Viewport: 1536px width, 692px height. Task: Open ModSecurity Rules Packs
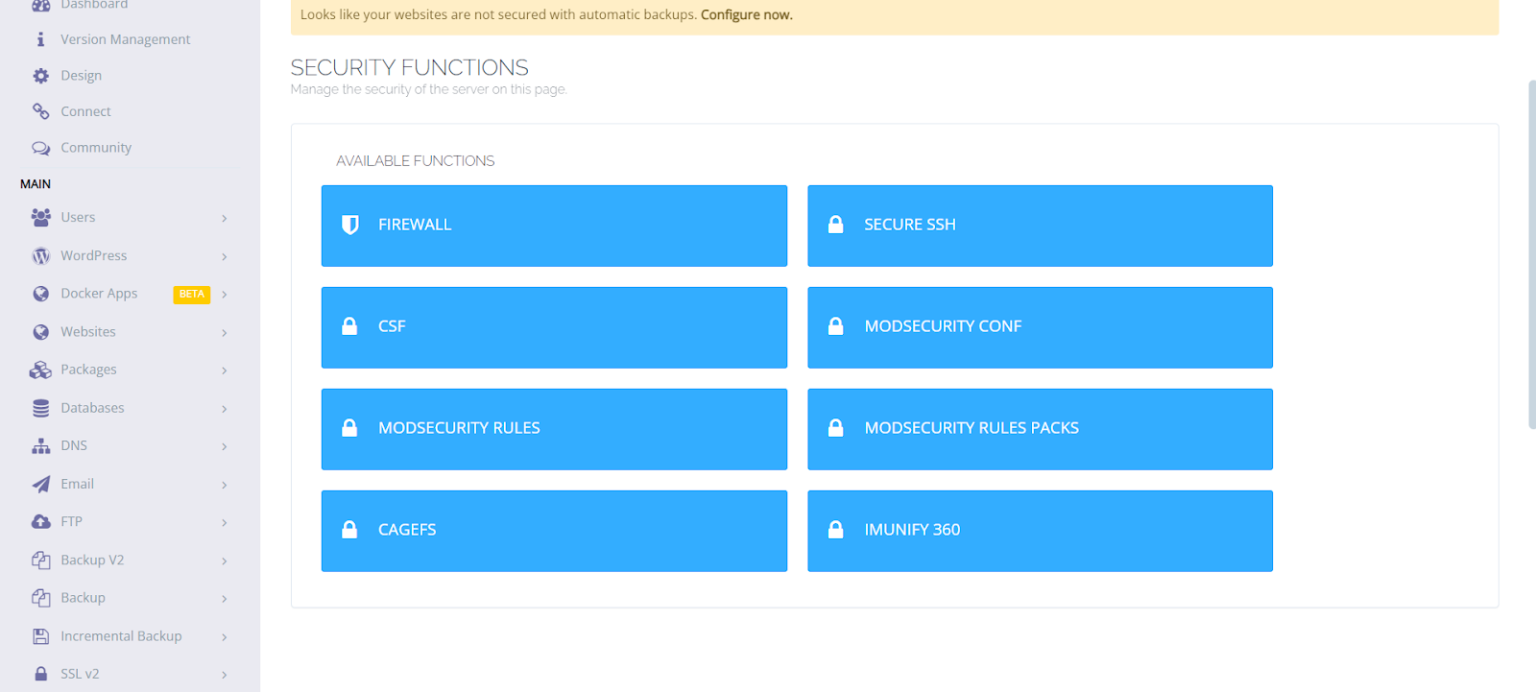1039,429
